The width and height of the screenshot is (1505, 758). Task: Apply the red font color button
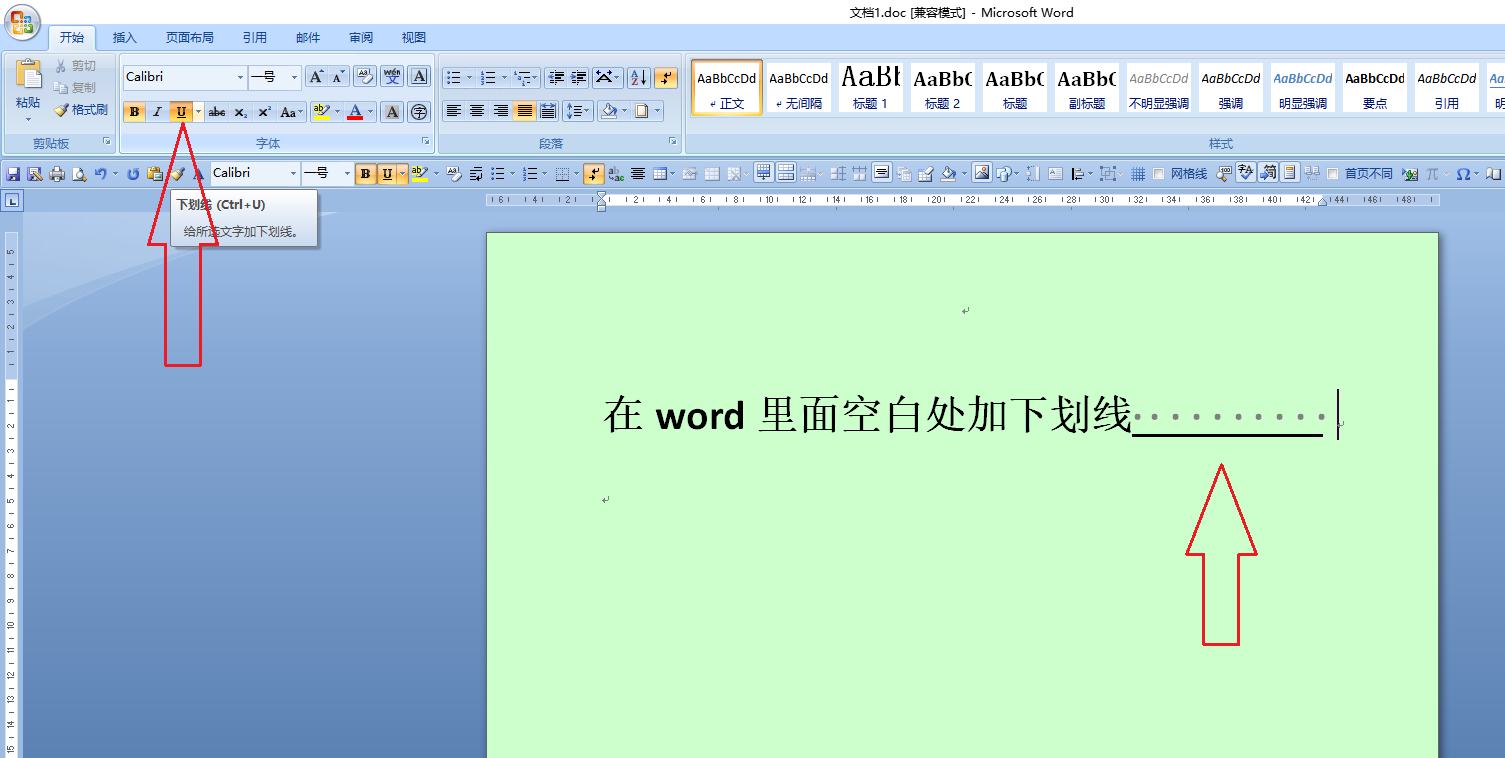[x=354, y=111]
